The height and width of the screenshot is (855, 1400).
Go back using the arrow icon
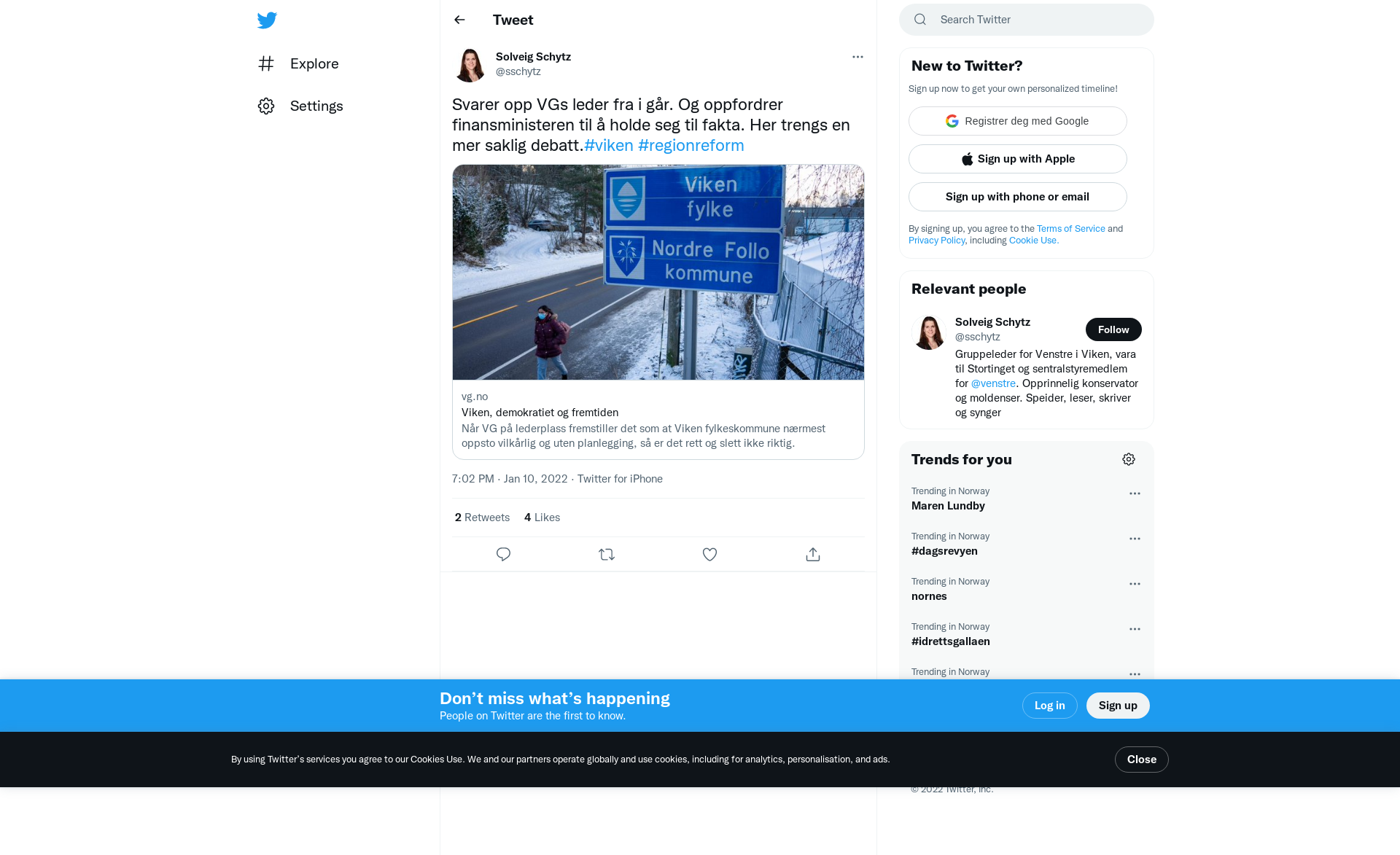[x=459, y=20]
